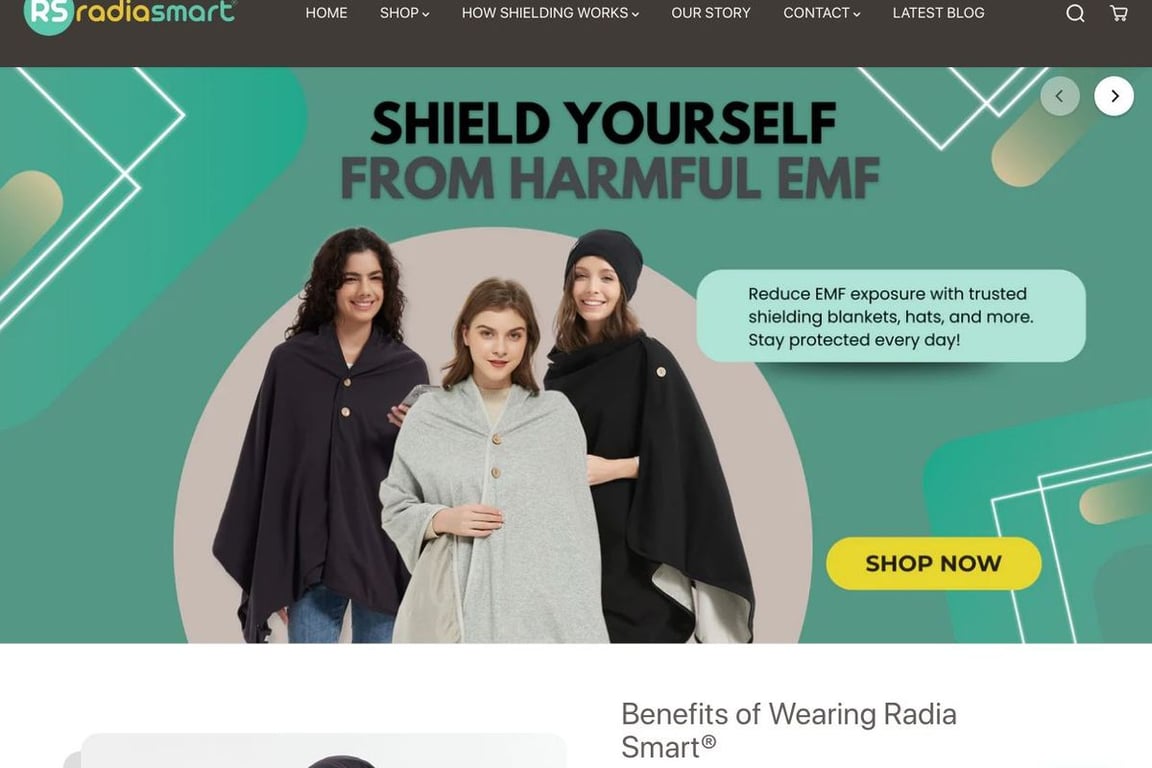The height and width of the screenshot is (768, 1152).
Task: Go to next banner slide arrow
Action: click(x=1114, y=96)
